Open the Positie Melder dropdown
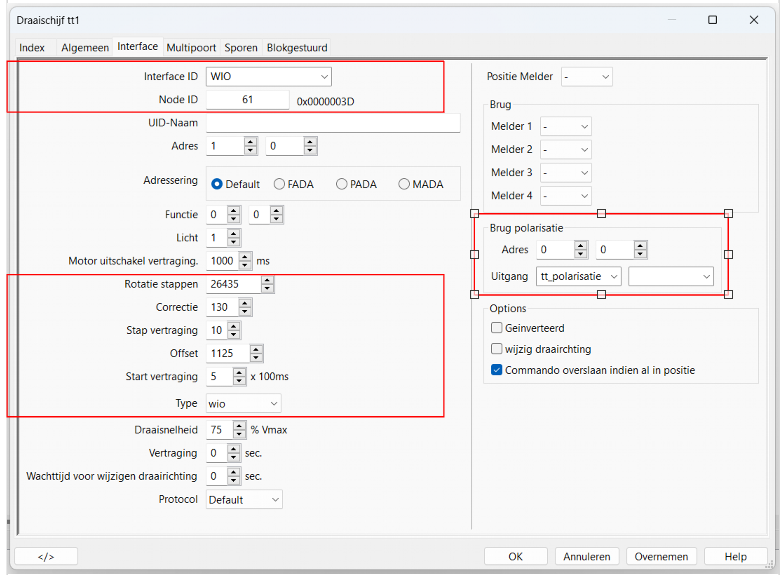The width and height of the screenshot is (780, 575). click(586, 77)
